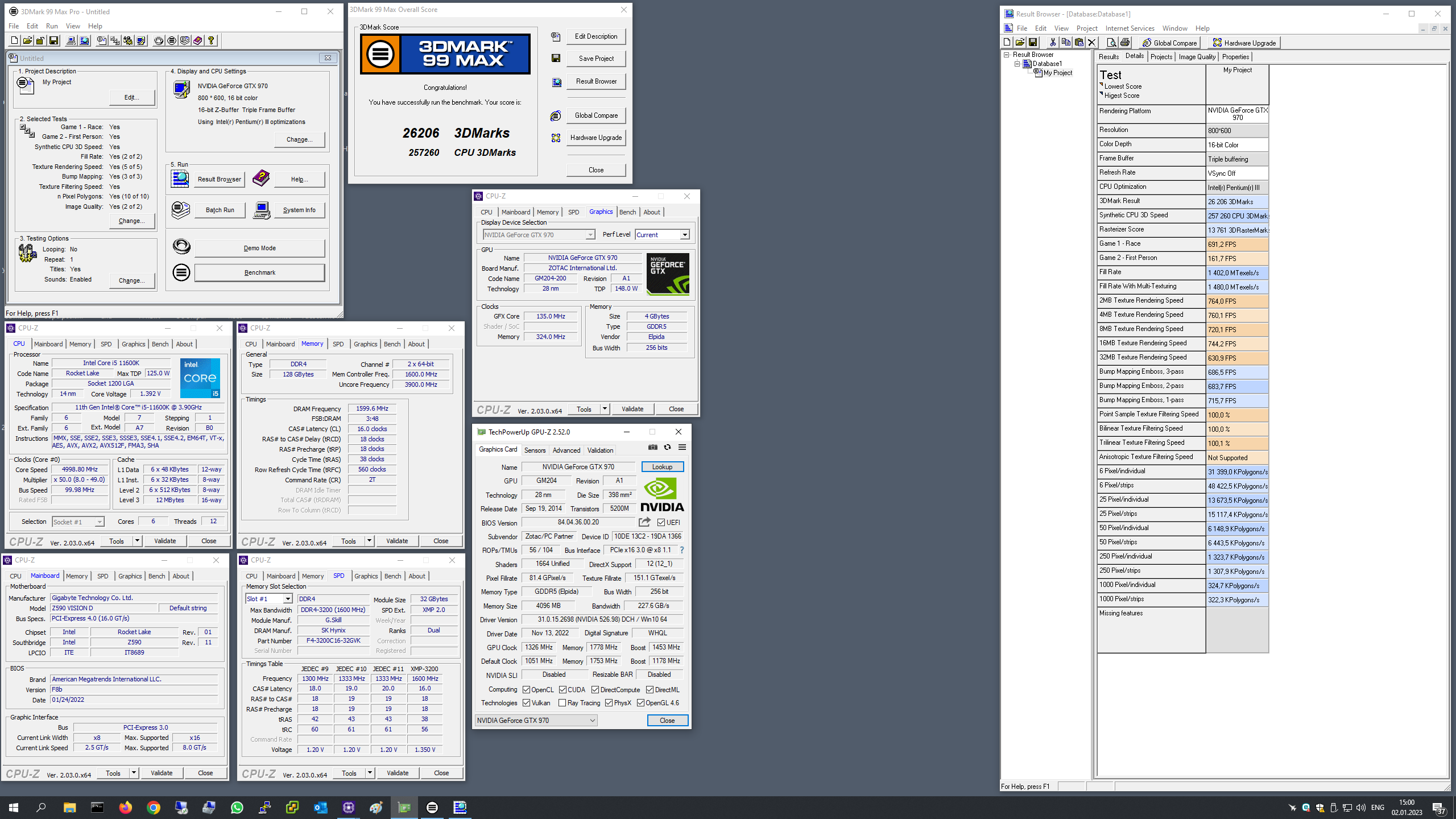Screen dimensions: 1456x819
Task: Open Run menu in 3DMark 99 Max
Action: [52, 26]
